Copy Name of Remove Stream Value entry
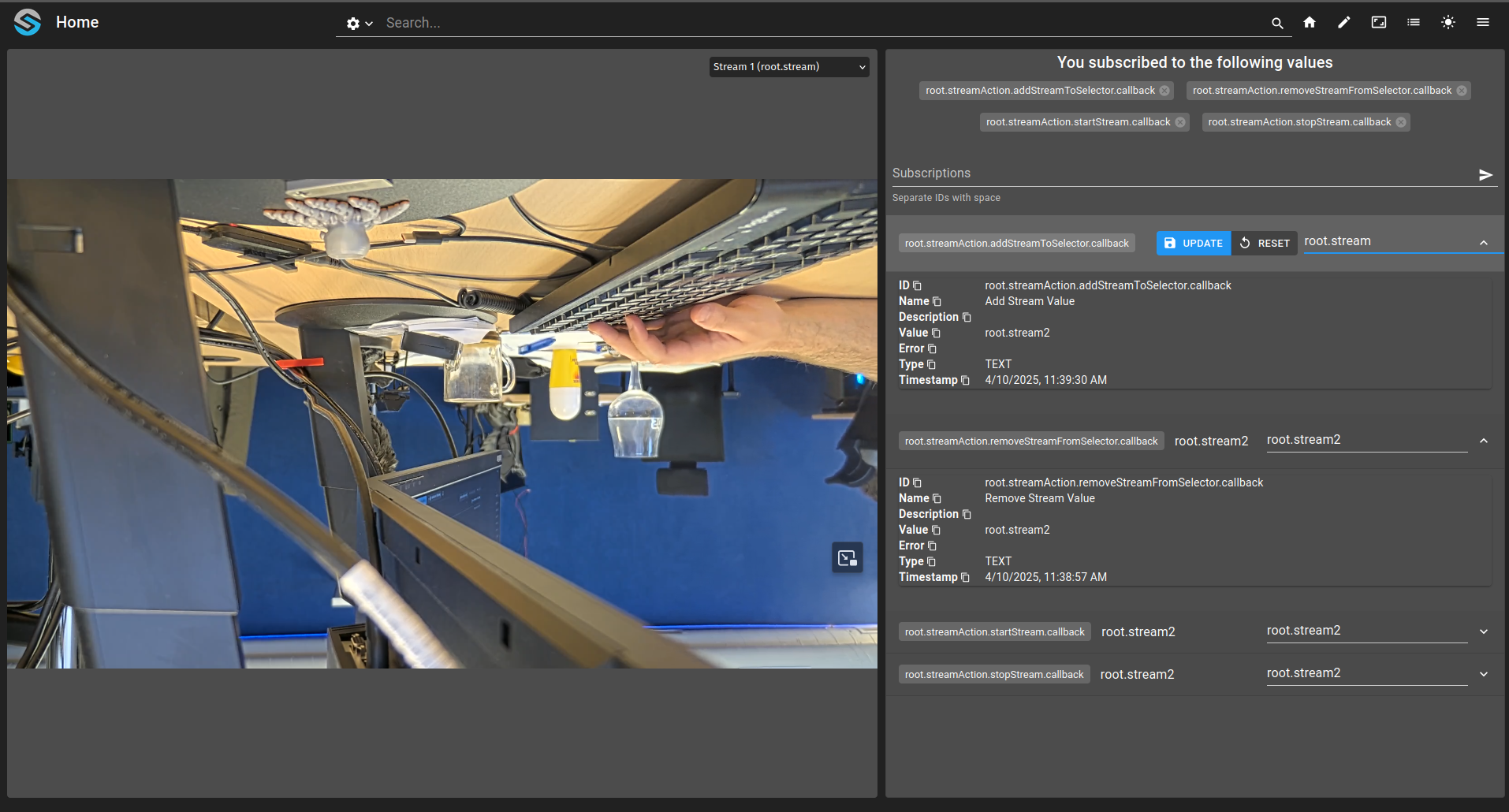This screenshot has height=812, width=1509. [937, 498]
